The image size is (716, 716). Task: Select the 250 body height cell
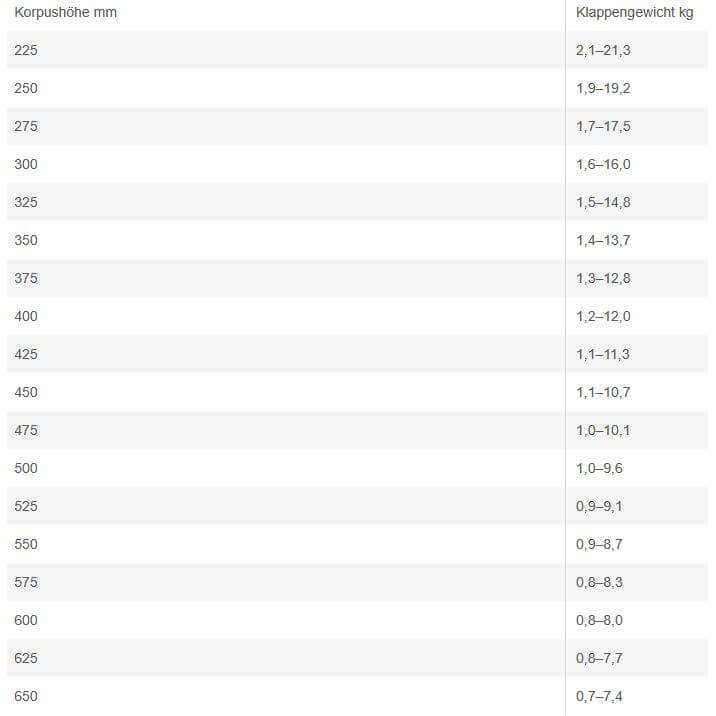(26, 88)
